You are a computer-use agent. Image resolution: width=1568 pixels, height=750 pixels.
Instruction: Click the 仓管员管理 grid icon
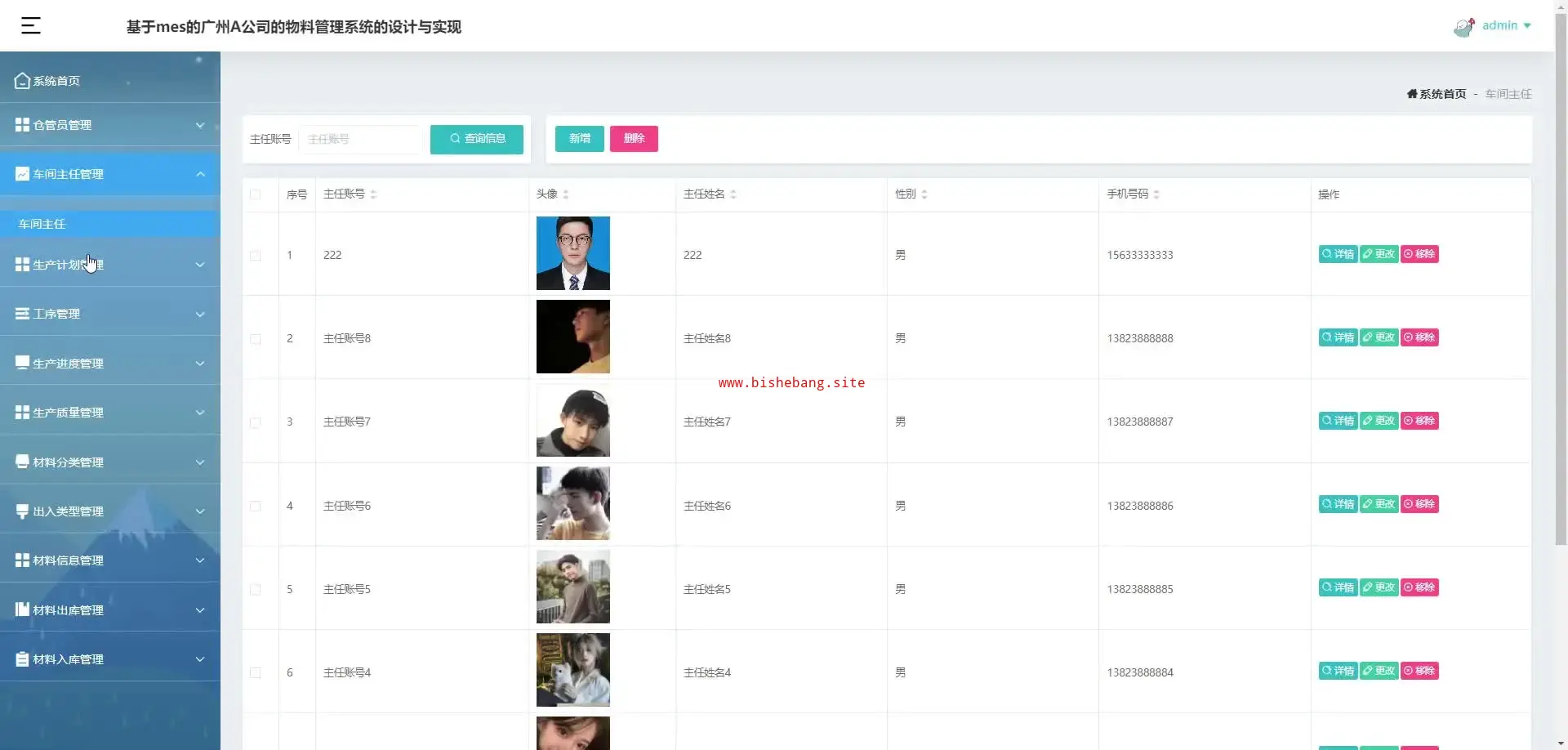pyautogui.click(x=22, y=125)
